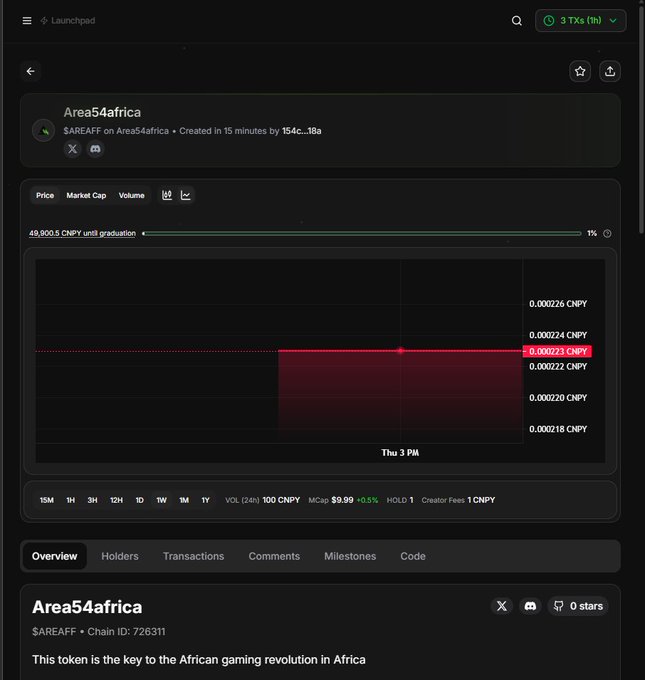Switch to the Transactions tab
This screenshot has width=645, height=680.
click(x=193, y=556)
